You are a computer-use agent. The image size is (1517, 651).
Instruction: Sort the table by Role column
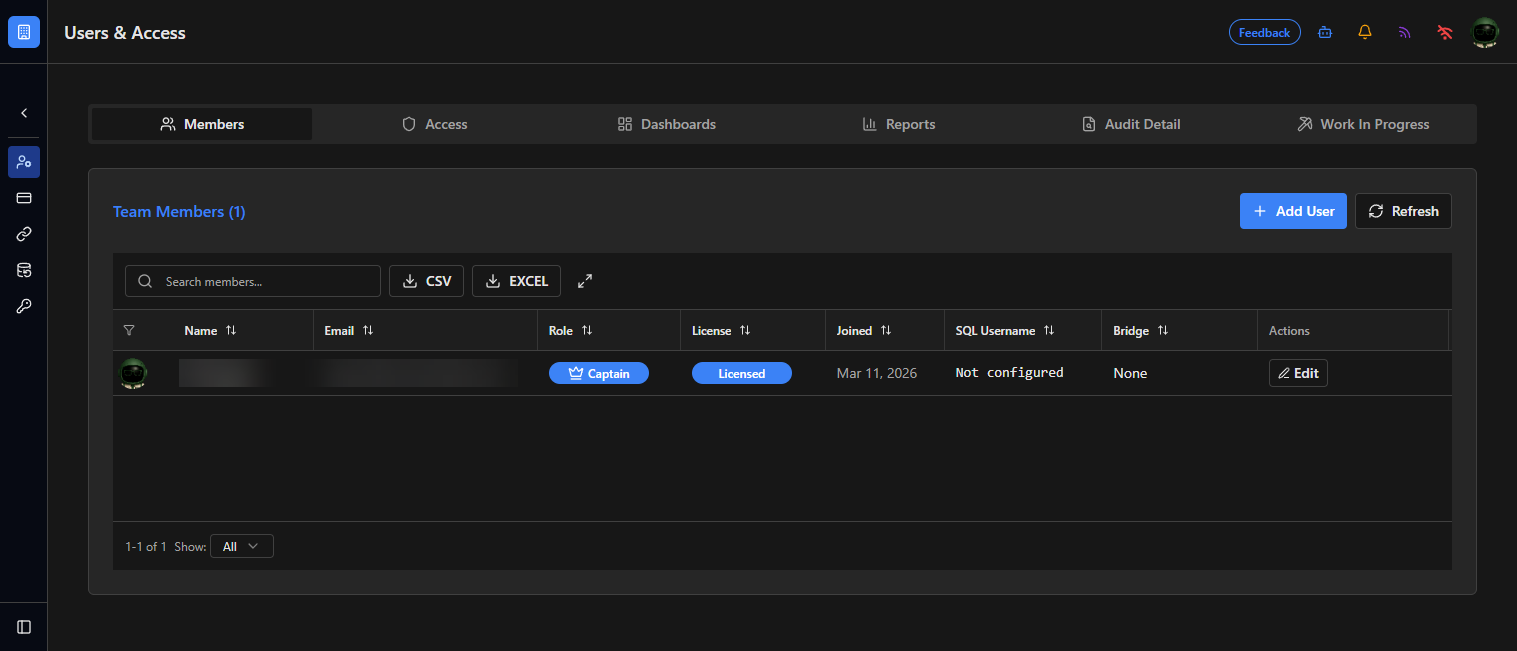(x=587, y=330)
